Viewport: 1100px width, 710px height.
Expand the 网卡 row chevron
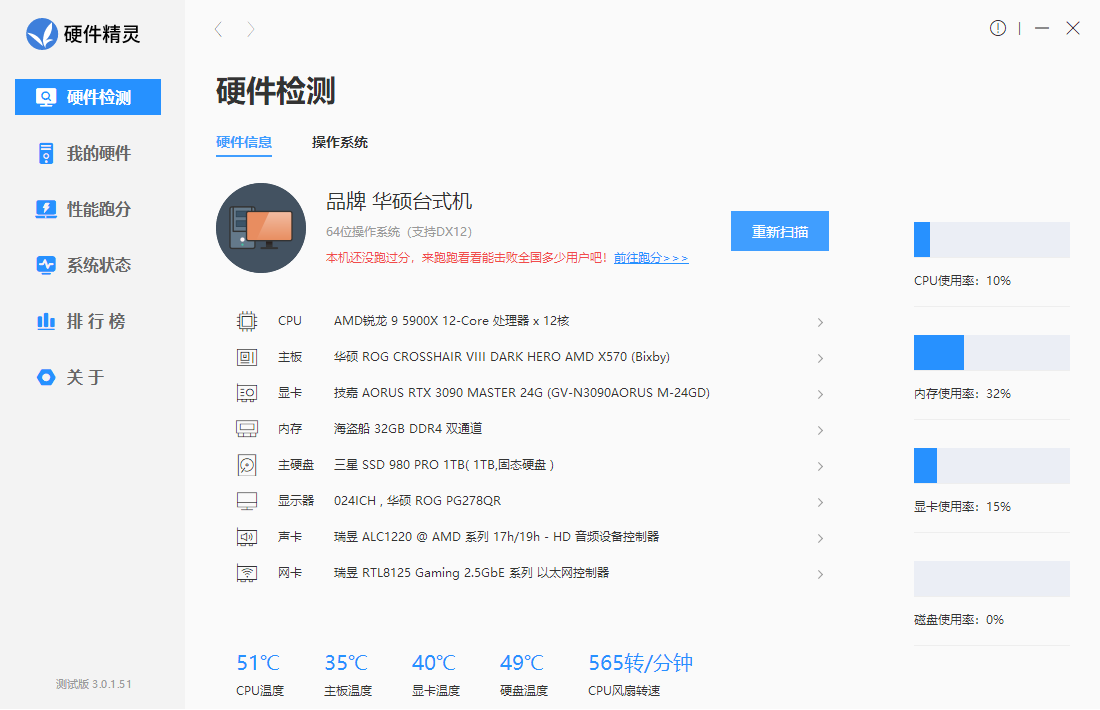point(820,574)
